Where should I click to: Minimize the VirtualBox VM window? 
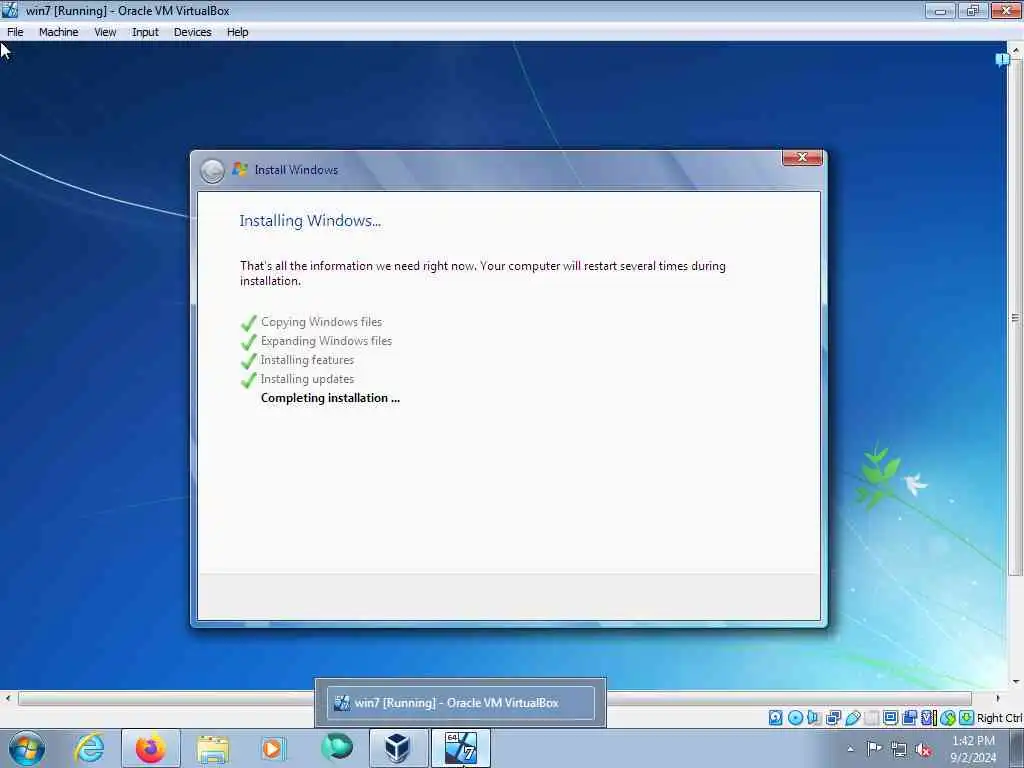coord(940,10)
